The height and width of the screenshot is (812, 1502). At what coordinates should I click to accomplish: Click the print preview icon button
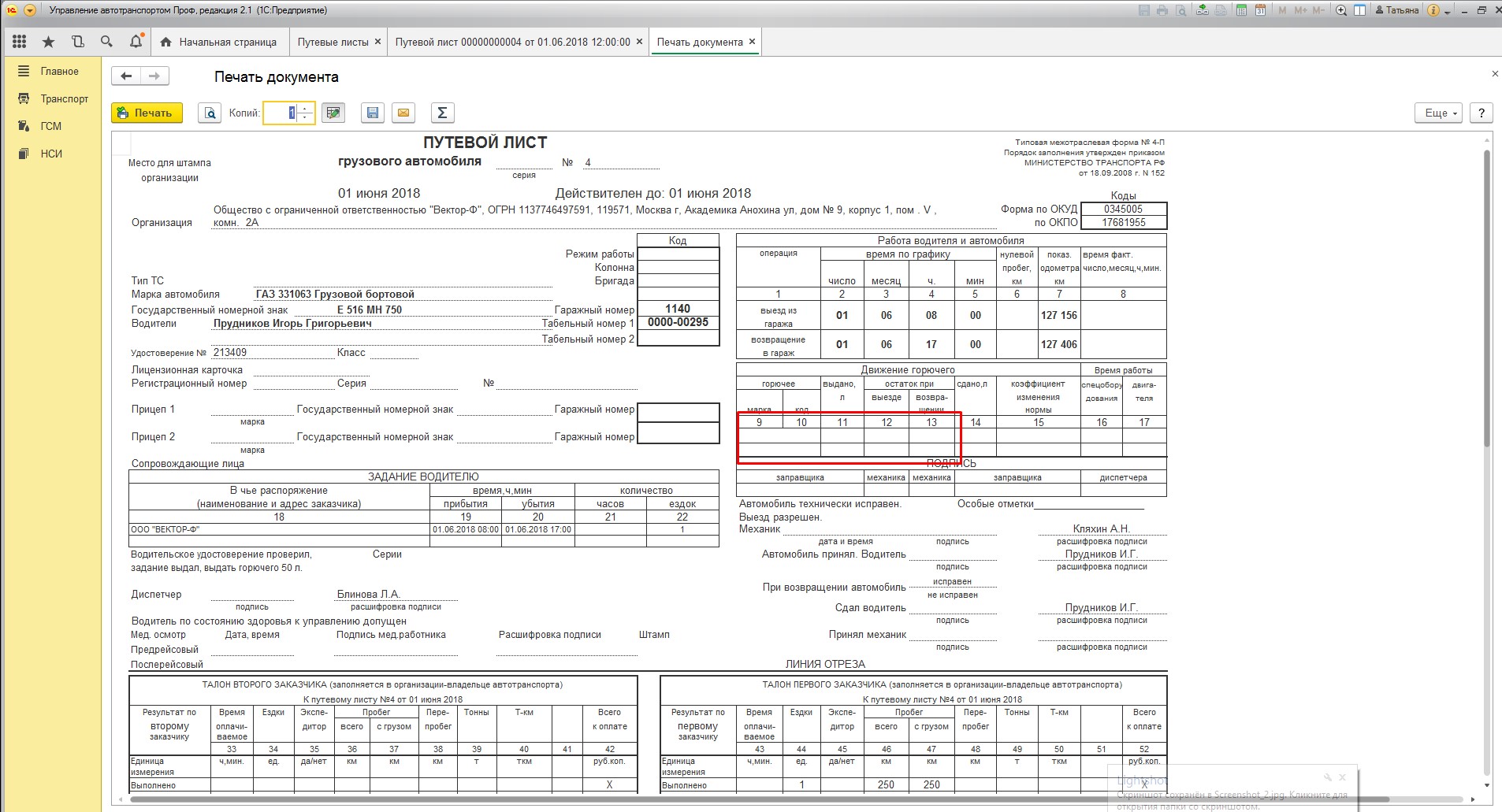(x=210, y=113)
